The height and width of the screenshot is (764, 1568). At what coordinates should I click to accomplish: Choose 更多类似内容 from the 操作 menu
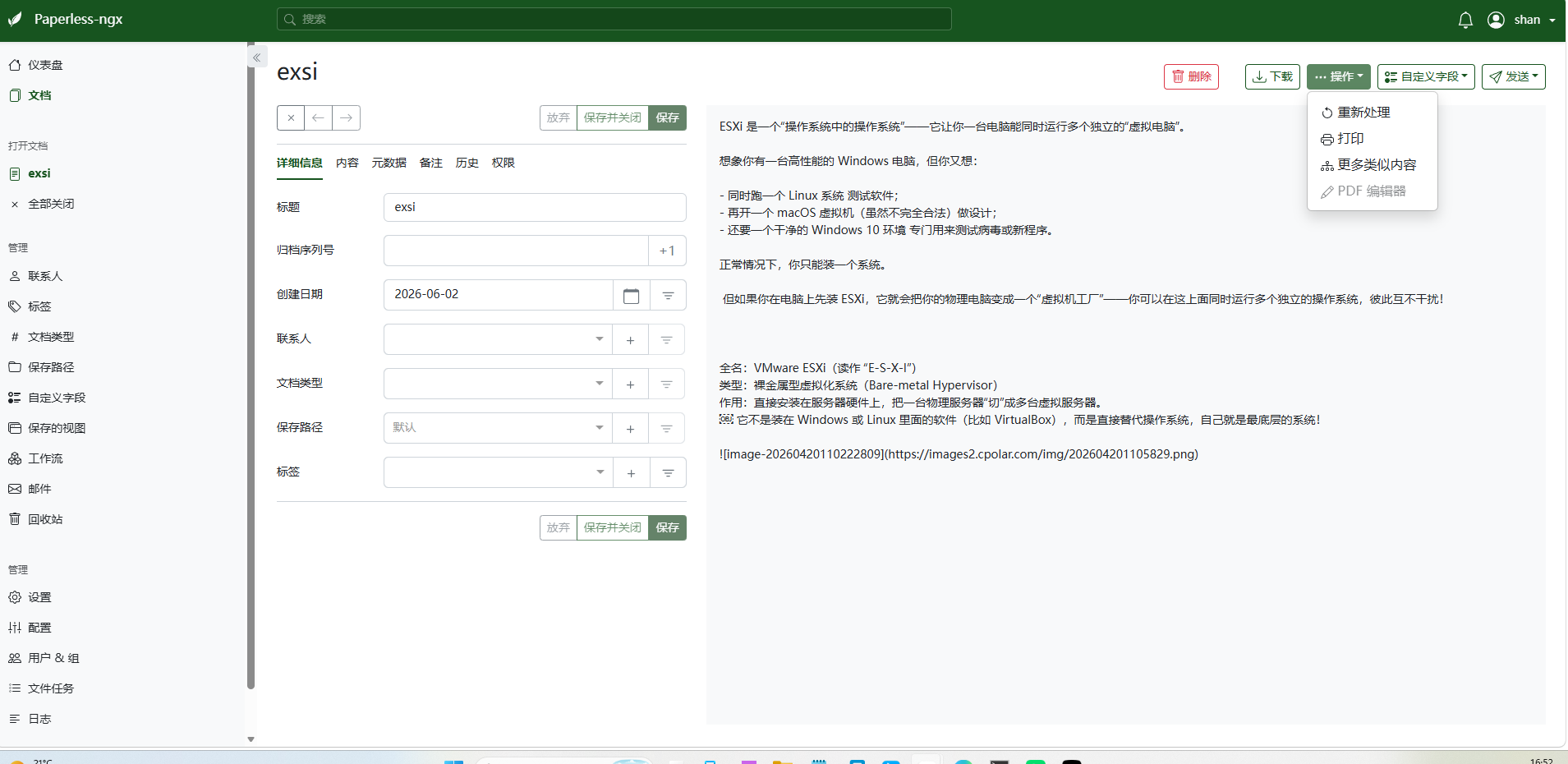click(1372, 165)
